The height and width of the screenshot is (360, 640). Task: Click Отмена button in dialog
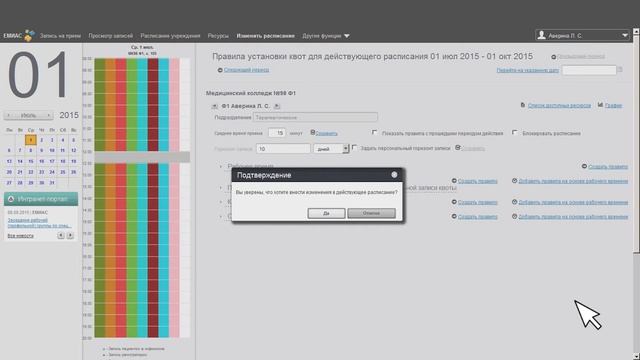coord(371,213)
